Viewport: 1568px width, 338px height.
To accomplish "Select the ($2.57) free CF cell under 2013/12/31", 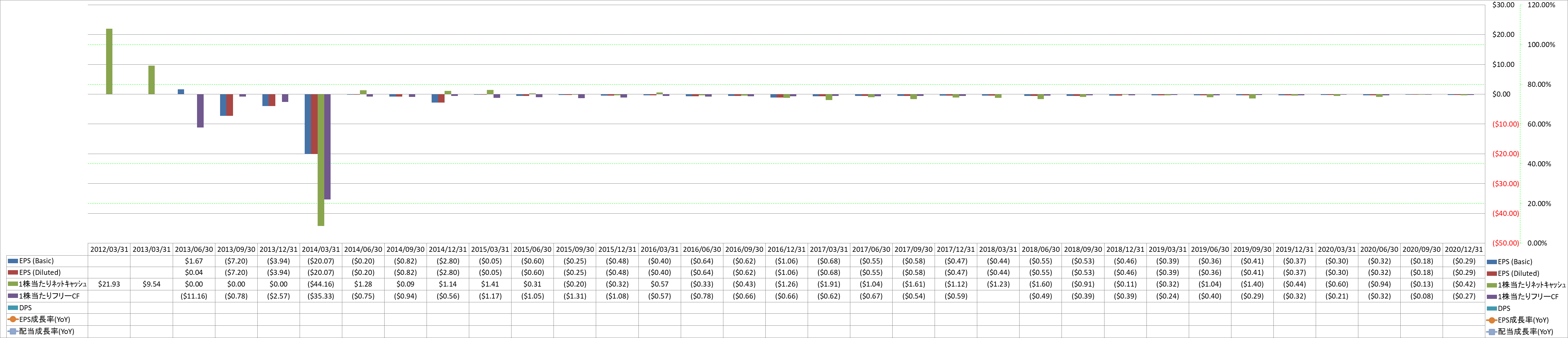I will coord(279,296).
